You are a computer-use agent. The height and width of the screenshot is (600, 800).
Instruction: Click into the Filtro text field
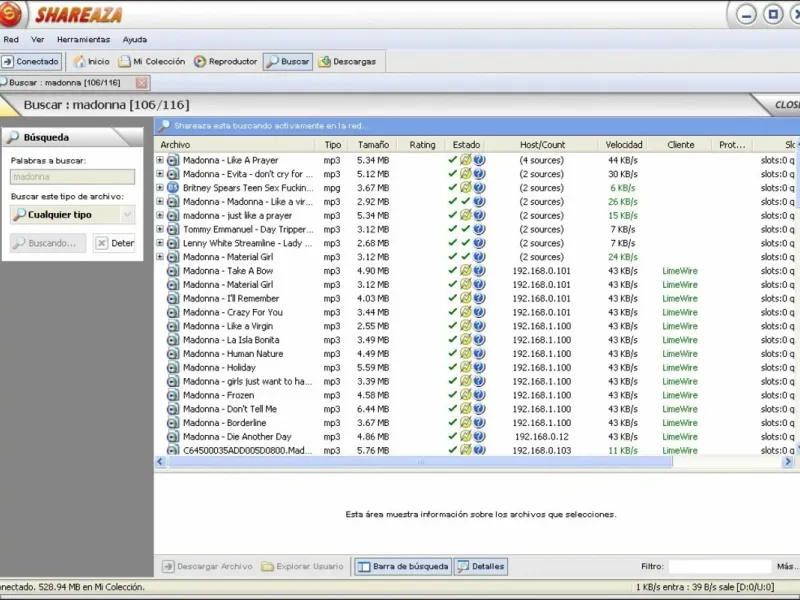[x=719, y=567]
